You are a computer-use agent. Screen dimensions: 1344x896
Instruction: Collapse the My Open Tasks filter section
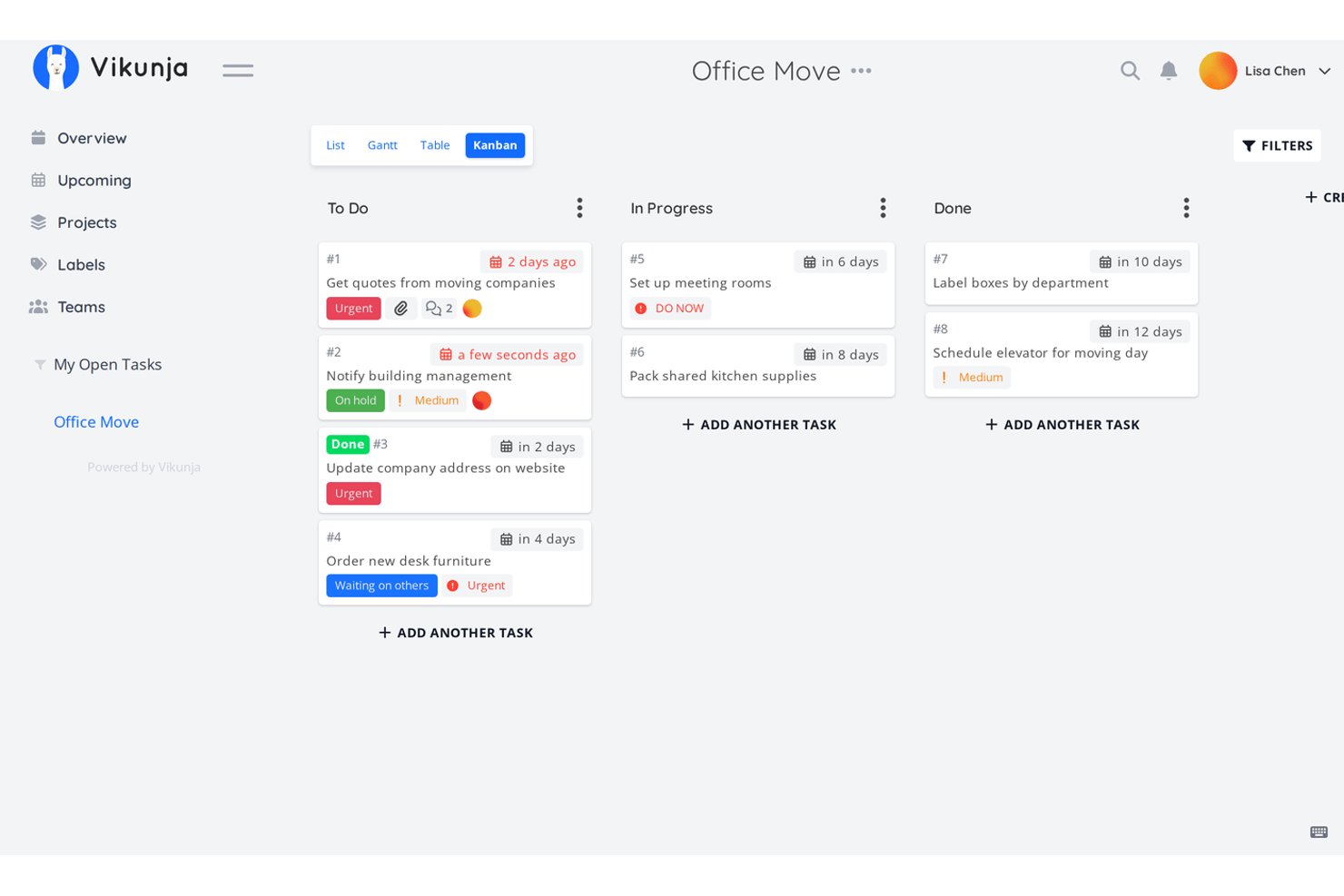[40, 365]
